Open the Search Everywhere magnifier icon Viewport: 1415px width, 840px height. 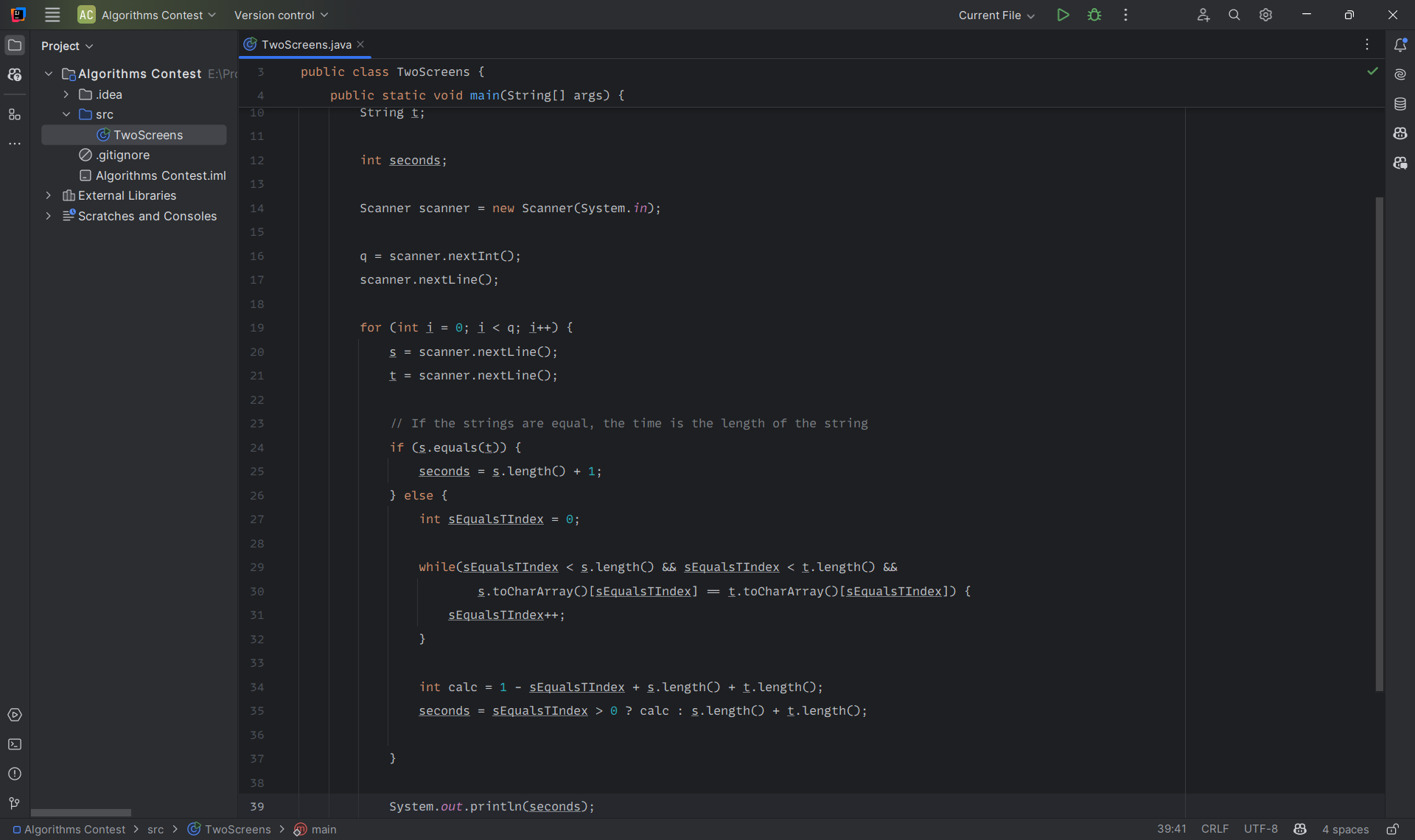pos(1234,15)
